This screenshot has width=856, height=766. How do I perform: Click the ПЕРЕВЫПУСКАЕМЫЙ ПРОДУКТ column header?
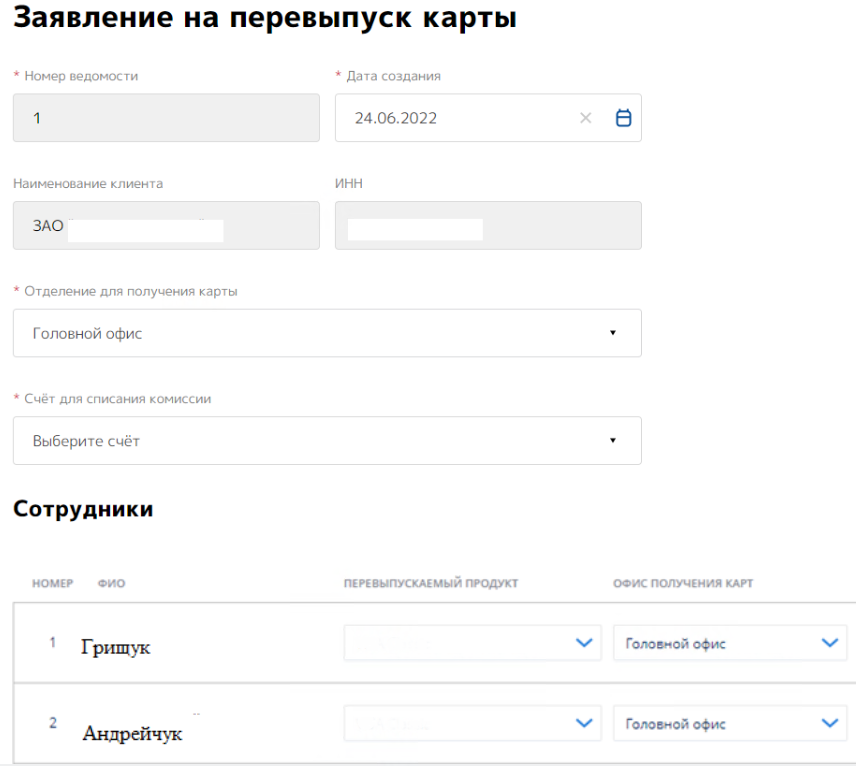point(431,583)
